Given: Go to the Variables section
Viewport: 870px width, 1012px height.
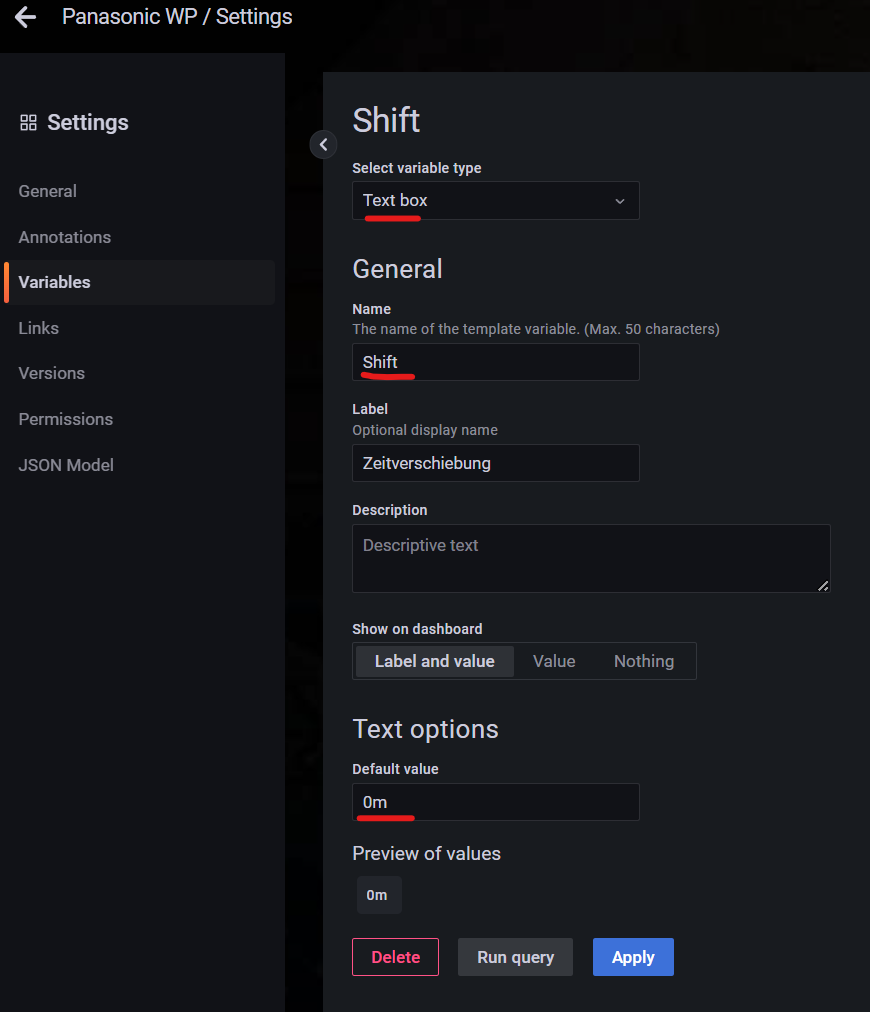Looking at the screenshot, I should click(55, 282).
